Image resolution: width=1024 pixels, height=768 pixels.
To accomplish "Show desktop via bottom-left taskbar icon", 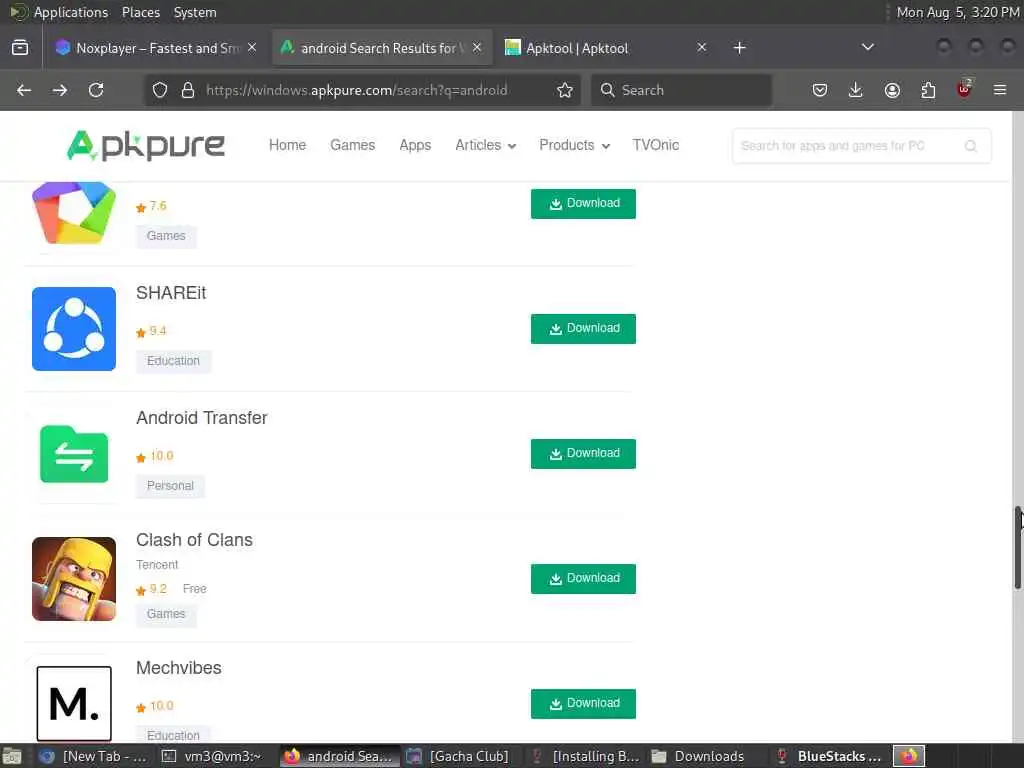I will [x=12, y=756].
